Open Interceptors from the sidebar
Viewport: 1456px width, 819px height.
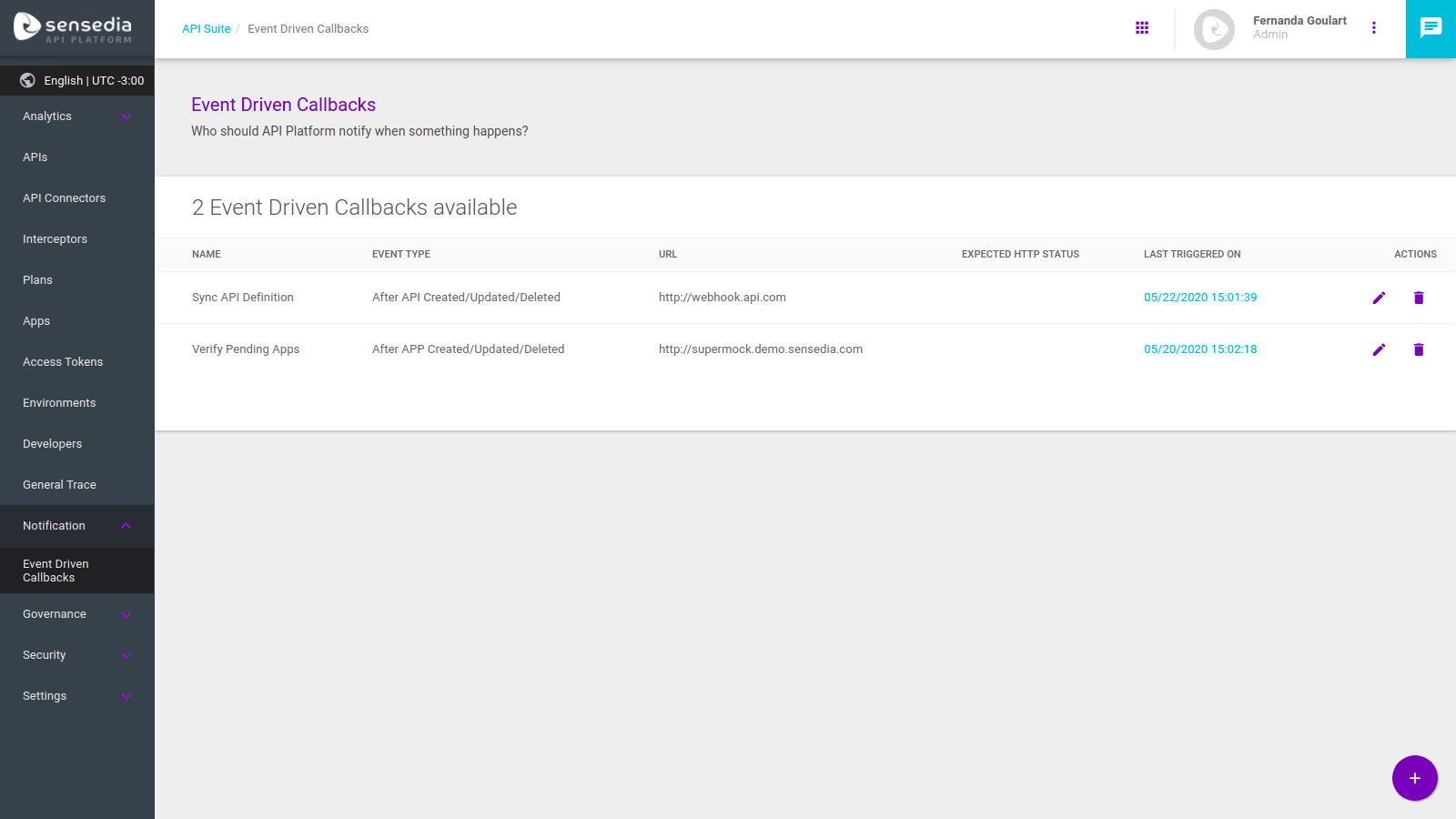click(x=55, y=238)
